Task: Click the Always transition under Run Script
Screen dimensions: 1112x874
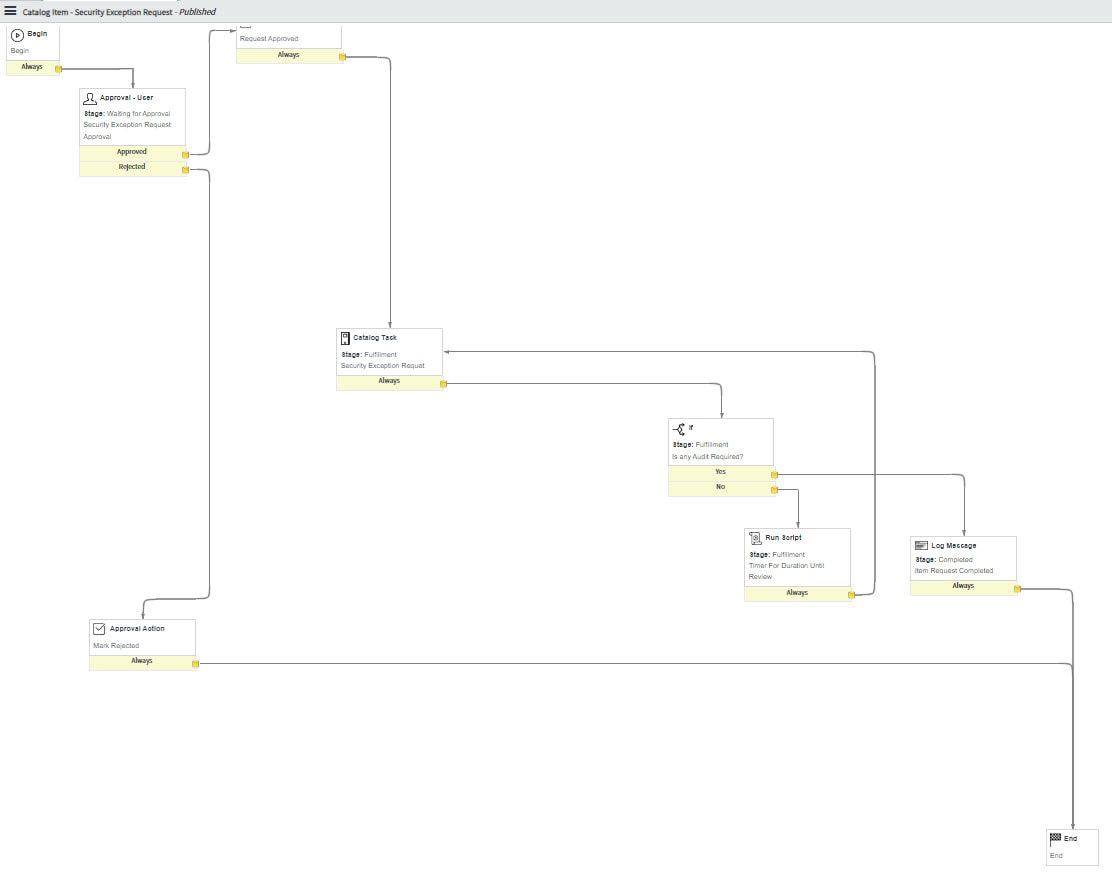Action: (x=797, y=593)
